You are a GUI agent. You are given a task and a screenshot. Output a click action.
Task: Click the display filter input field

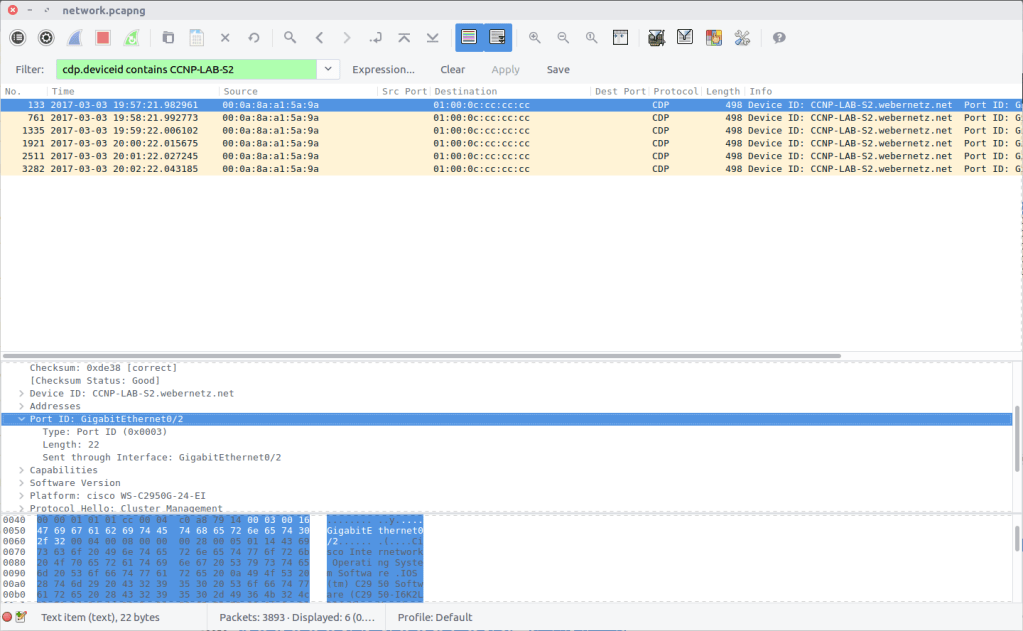[186, 69]
